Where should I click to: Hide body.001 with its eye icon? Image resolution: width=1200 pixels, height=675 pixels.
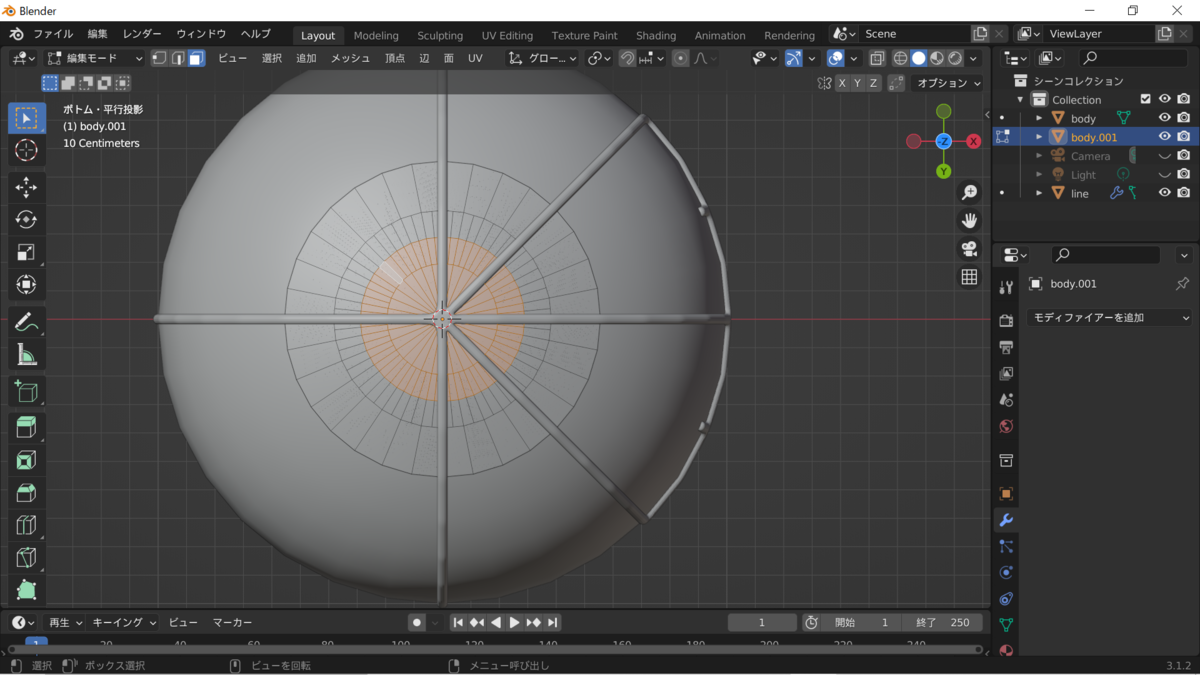click(1164, 137)
